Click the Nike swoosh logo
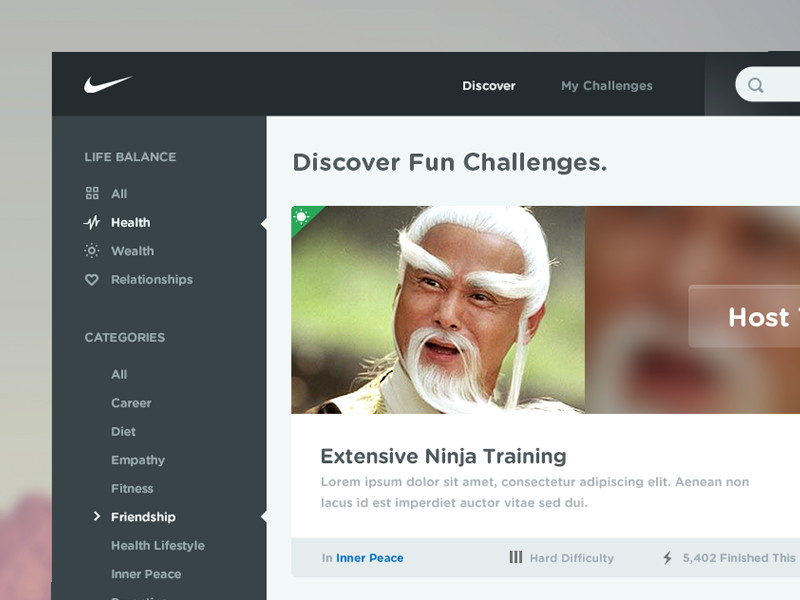800x600 pixels. (x=108, y=84)
